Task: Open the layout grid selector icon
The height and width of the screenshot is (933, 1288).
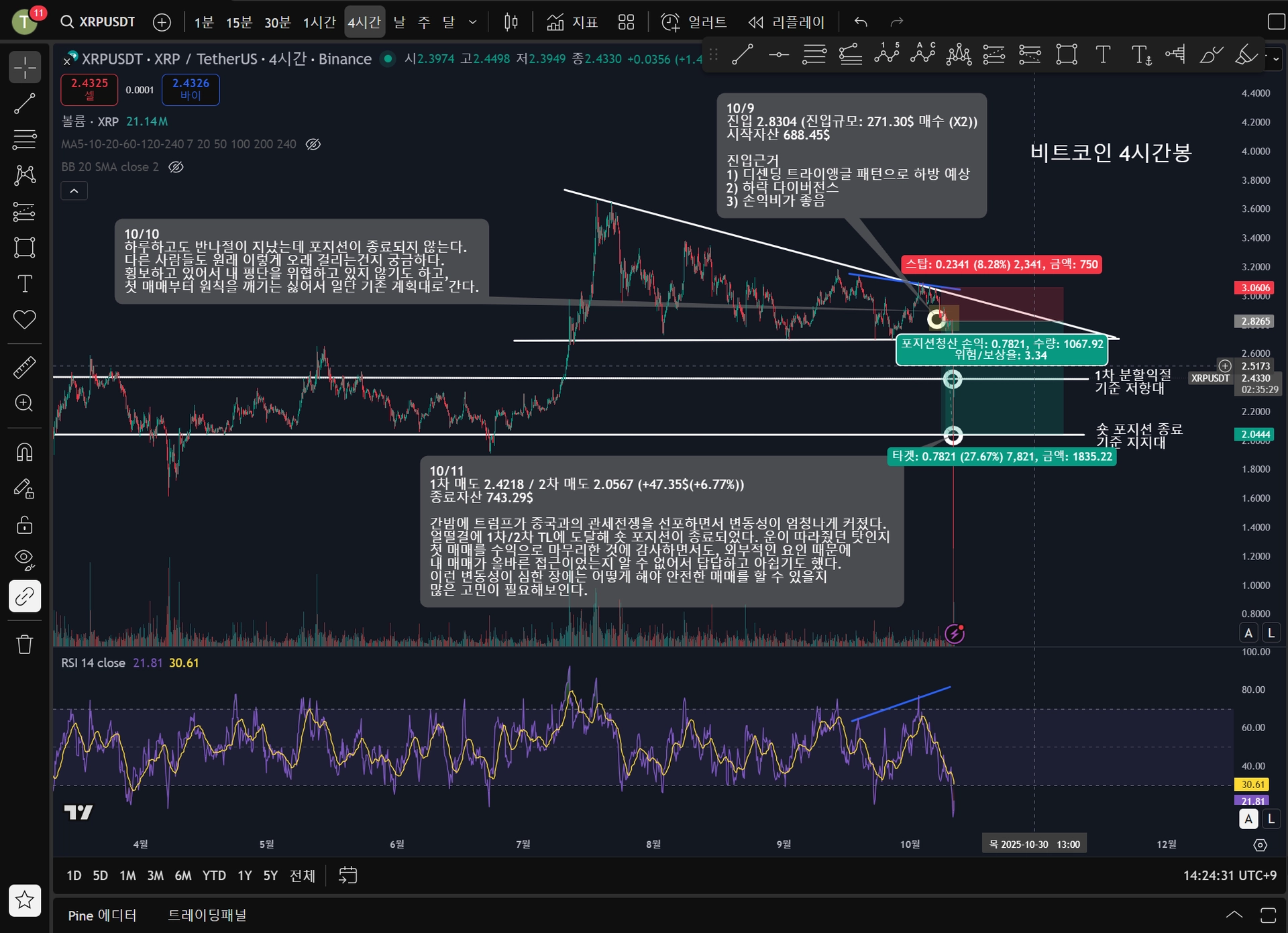Action: [x=626, y=22]
